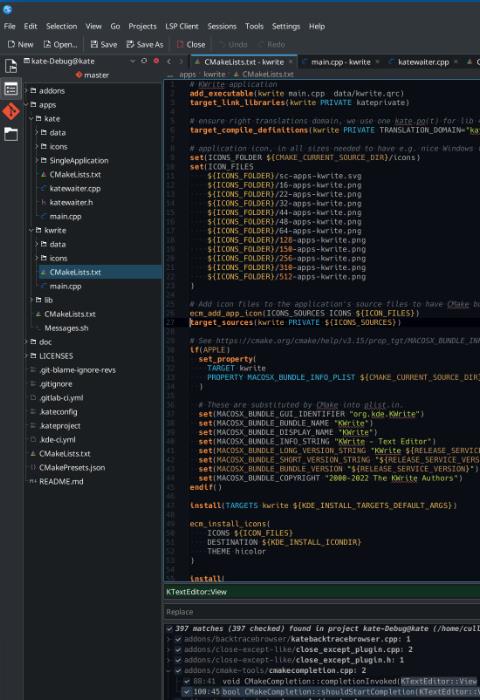Image resolution: width=480 pixels, height=700 pixels.
Task: Click the red close project icon
Action: tap(156, 61)
